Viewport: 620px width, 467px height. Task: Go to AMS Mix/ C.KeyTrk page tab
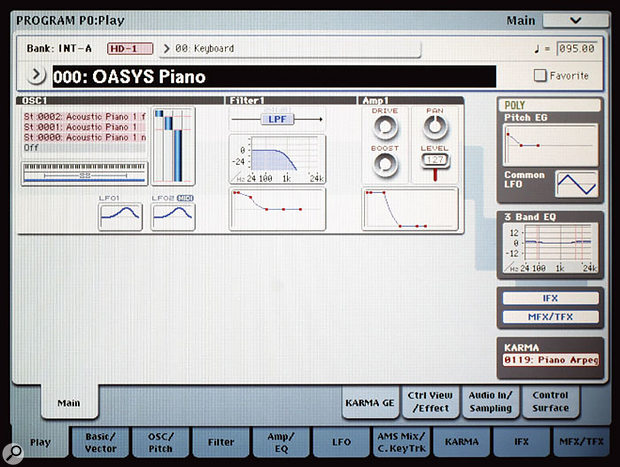(x=401, y=442)
